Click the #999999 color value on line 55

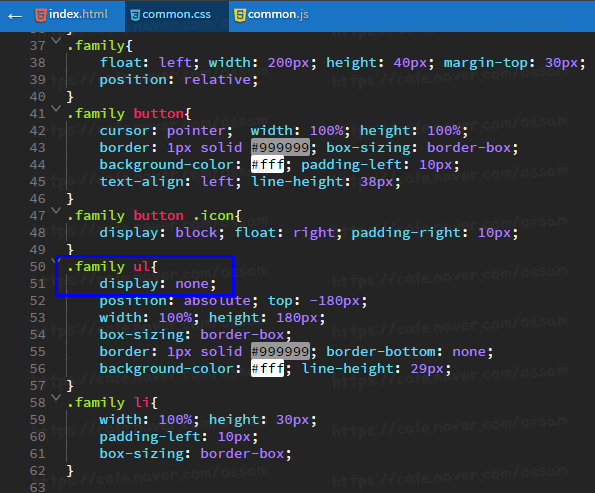tap(280, 351)
